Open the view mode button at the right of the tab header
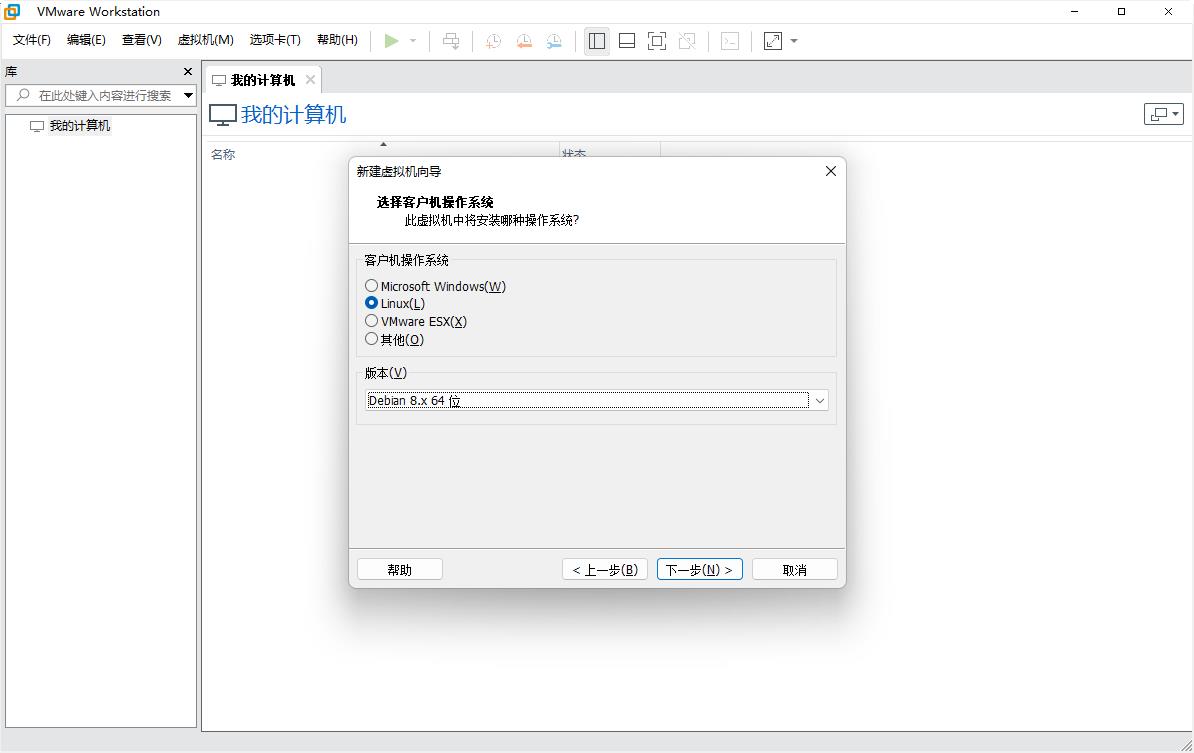1194x753 pixels. point(1164,114)
